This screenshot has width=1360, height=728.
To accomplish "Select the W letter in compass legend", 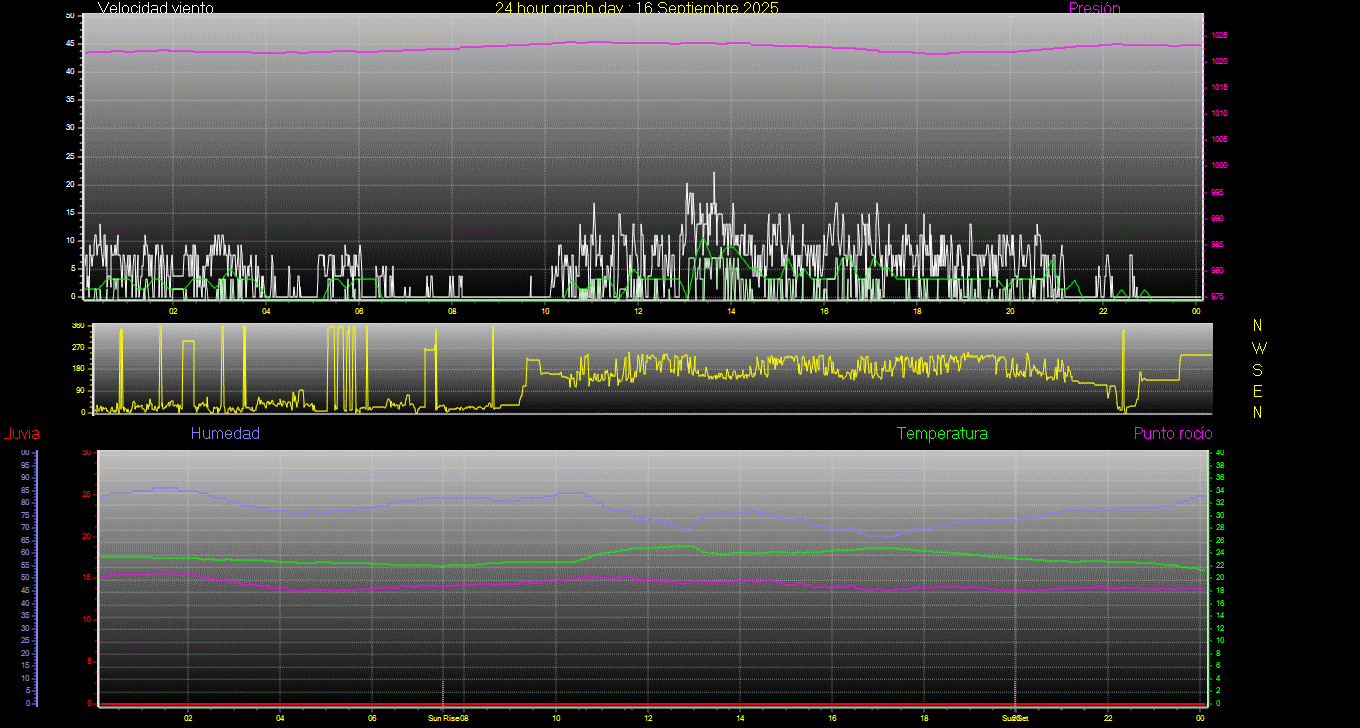I will click(x=1258, y=348).
